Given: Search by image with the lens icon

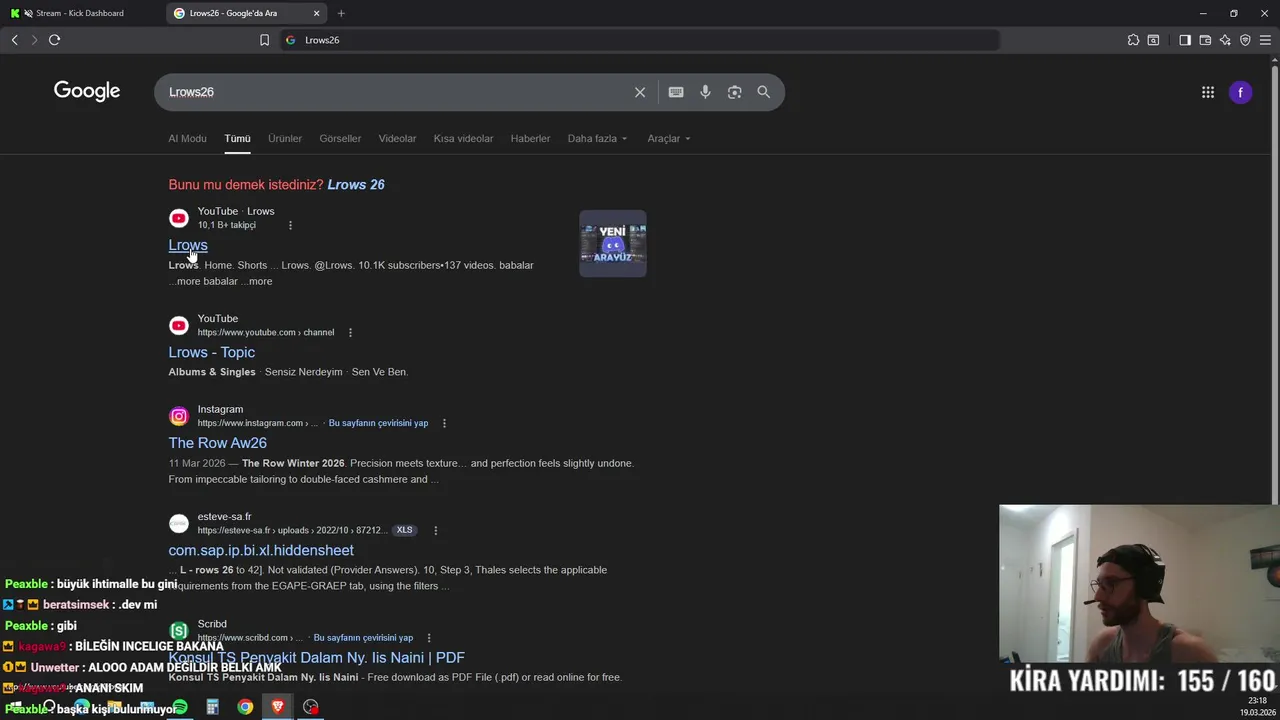Looking at the screenshot, I should (x=734, y=92).
